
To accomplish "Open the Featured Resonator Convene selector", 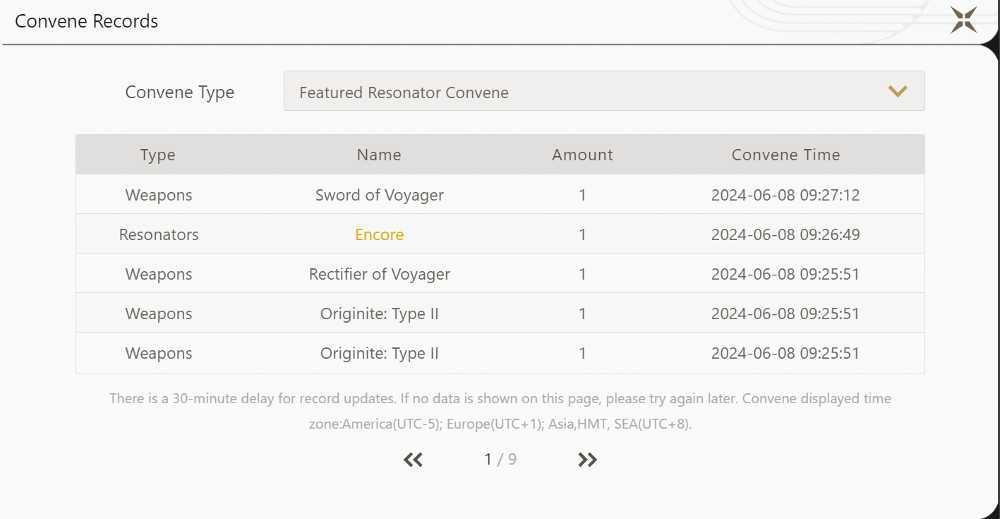I will [604, 92].
